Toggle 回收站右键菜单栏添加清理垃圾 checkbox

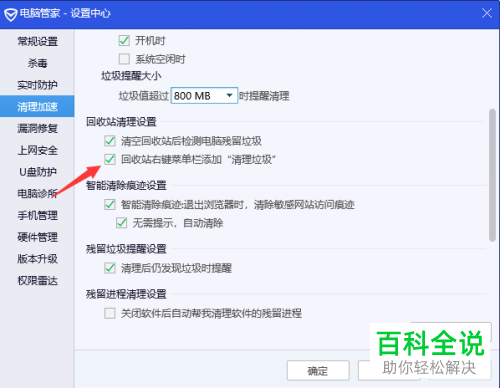click(x=110, y=159)
